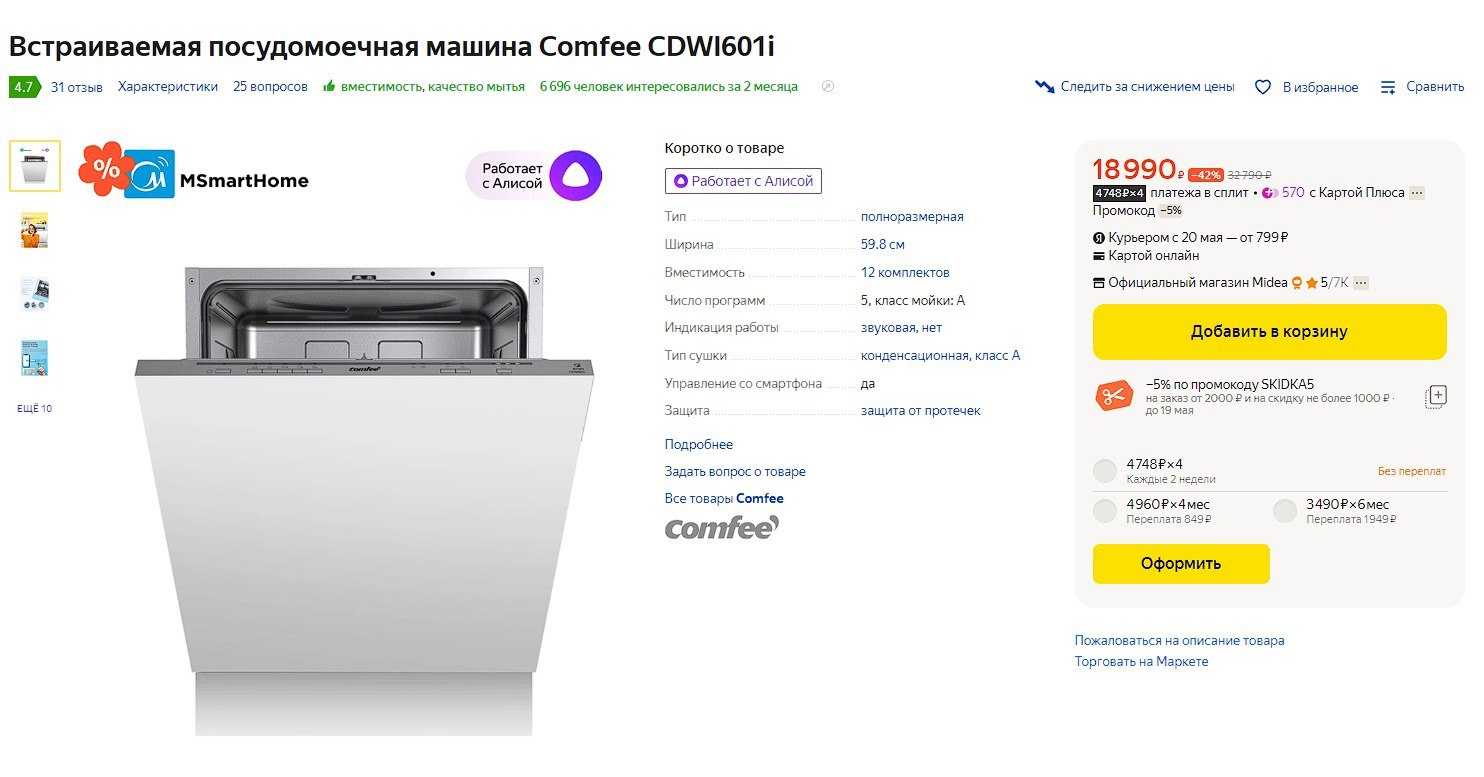Open the 31 отзыв reviews section
This screenshot has height=777, width=1484.
click(x=77, y=87)
